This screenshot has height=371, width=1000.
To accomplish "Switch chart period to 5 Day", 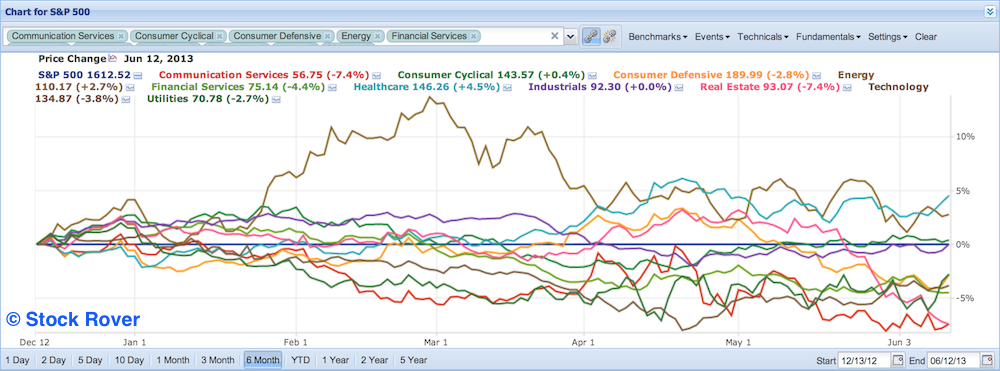I will tap(89, 360).
